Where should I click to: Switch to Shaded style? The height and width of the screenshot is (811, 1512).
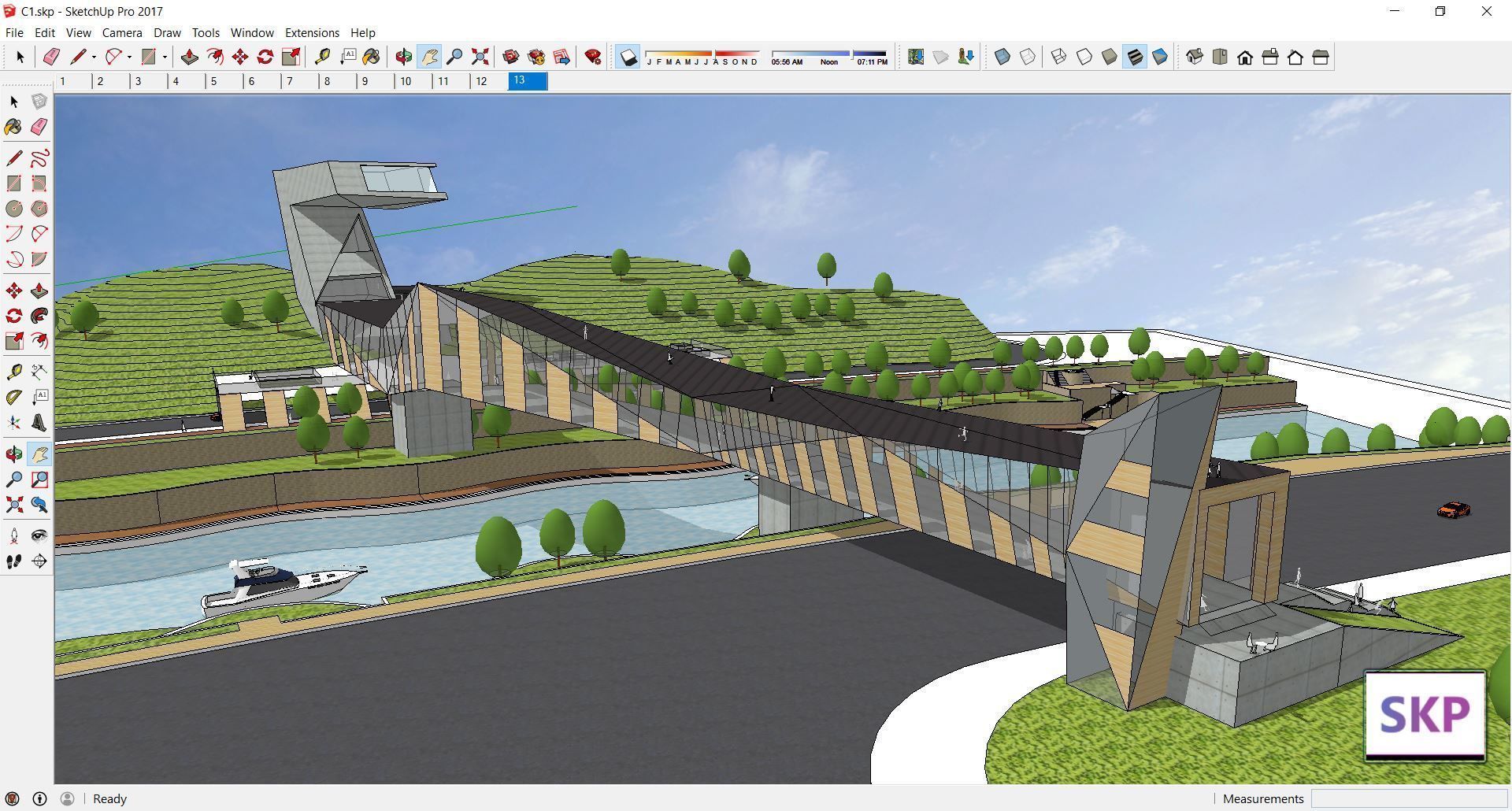pos(1110,57)
